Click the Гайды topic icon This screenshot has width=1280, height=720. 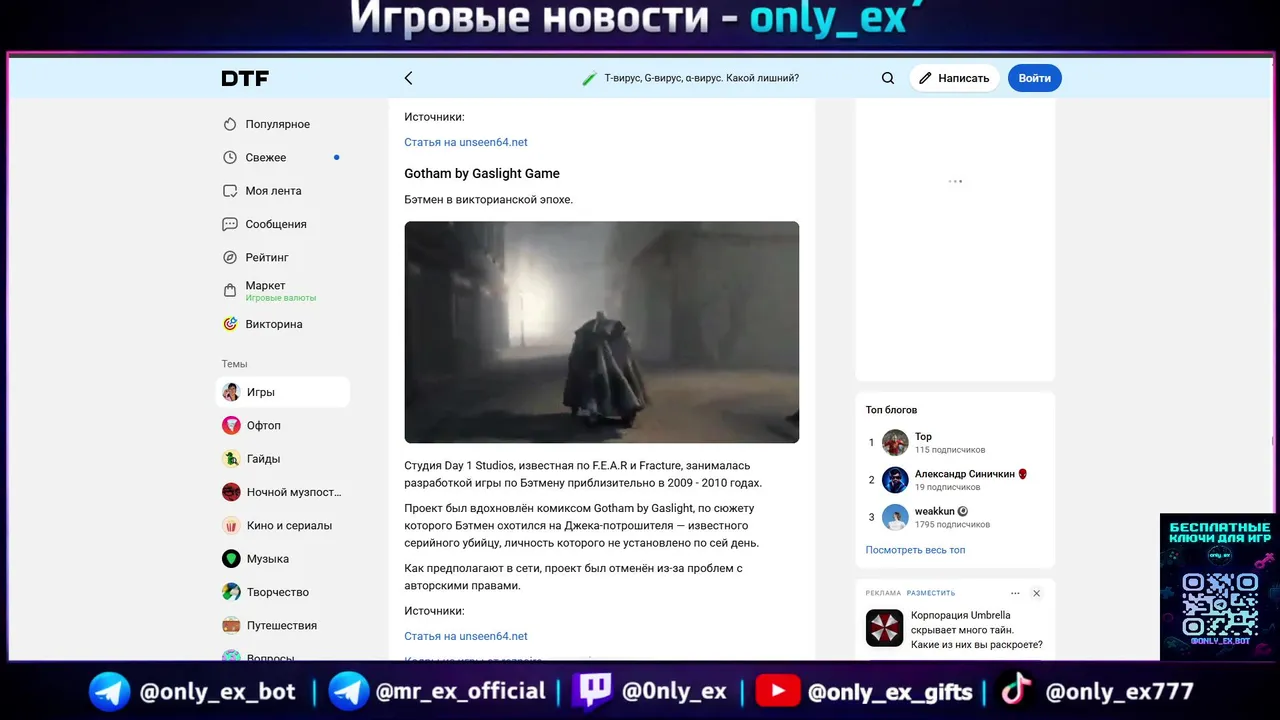tap(231, 459)
